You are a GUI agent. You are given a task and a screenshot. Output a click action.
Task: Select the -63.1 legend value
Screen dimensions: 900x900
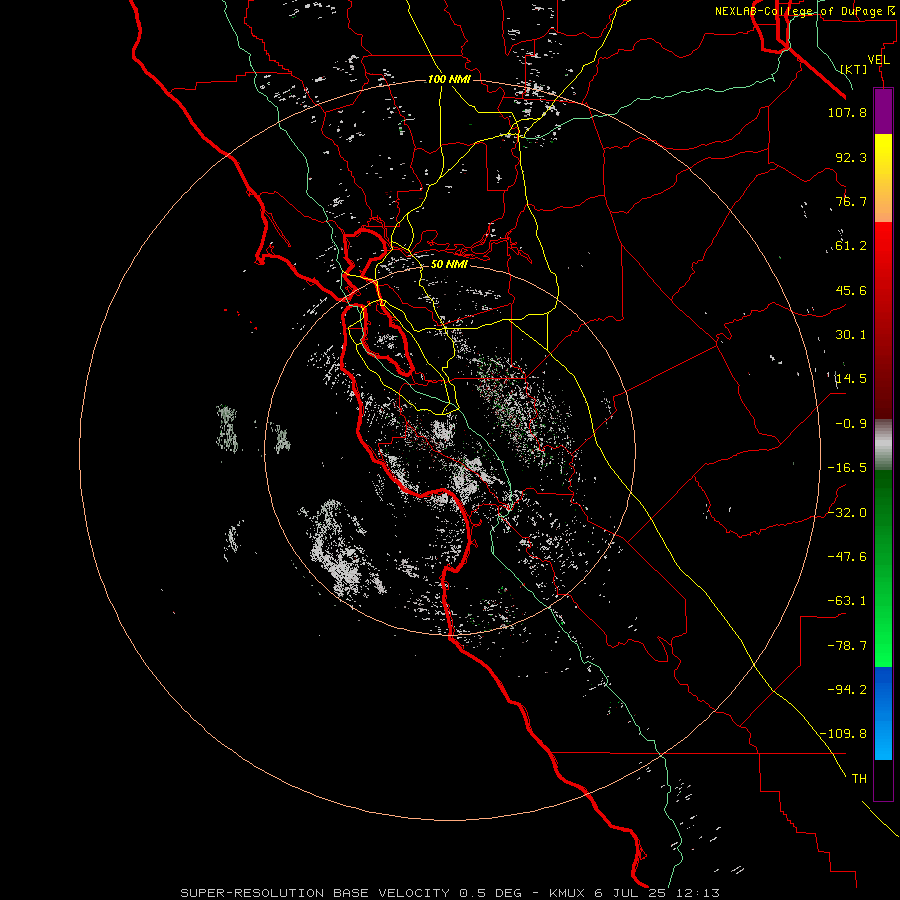coord(847,601)
